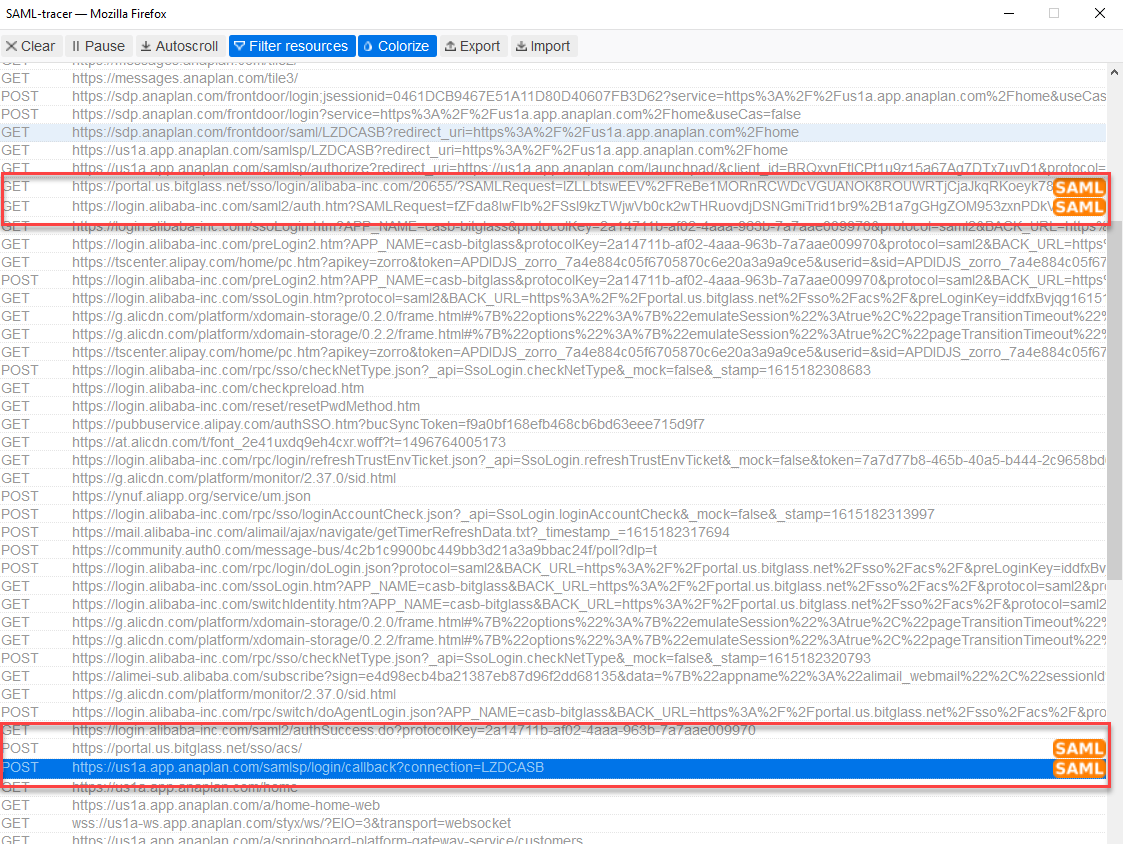Toggle Pause on the trace capture
This screenshot has height=844, width=1123.
point(97,46)
